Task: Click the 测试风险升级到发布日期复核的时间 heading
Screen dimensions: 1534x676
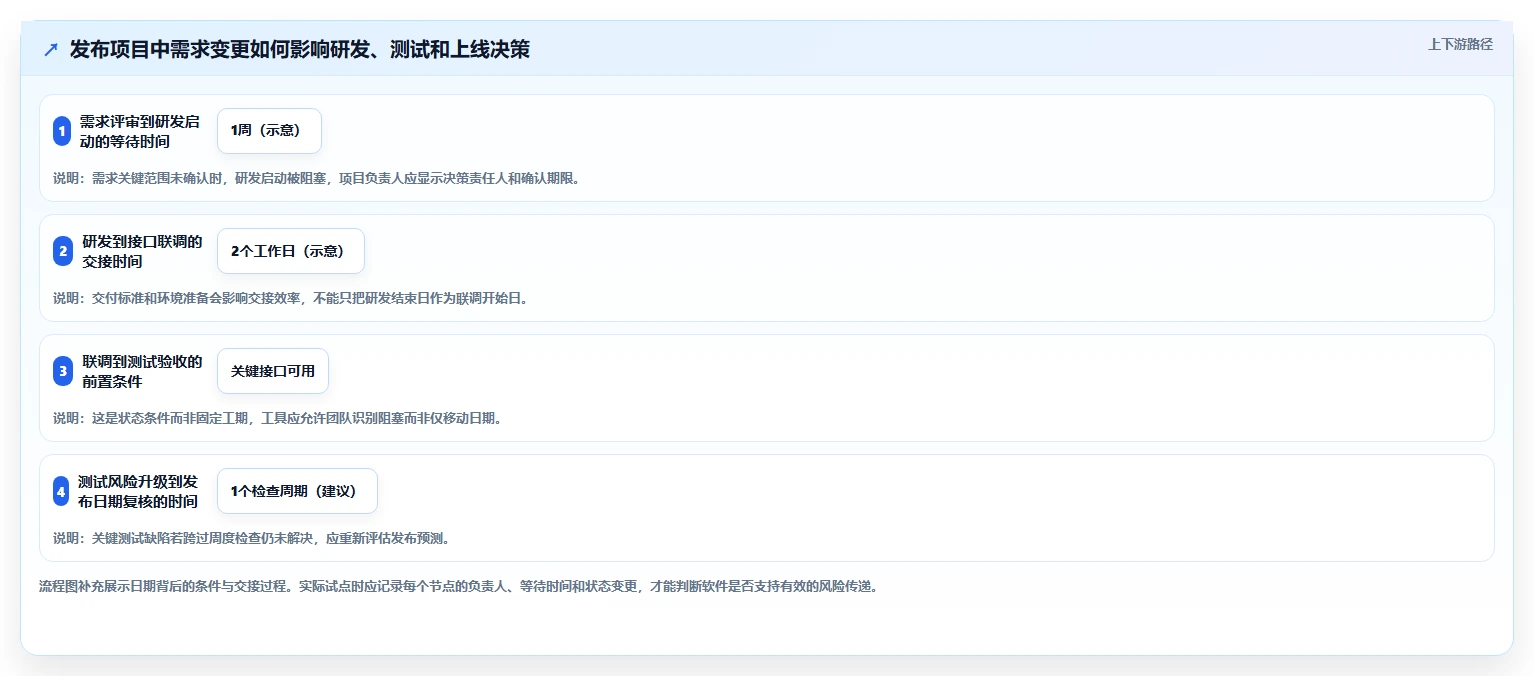Action: 138,491
